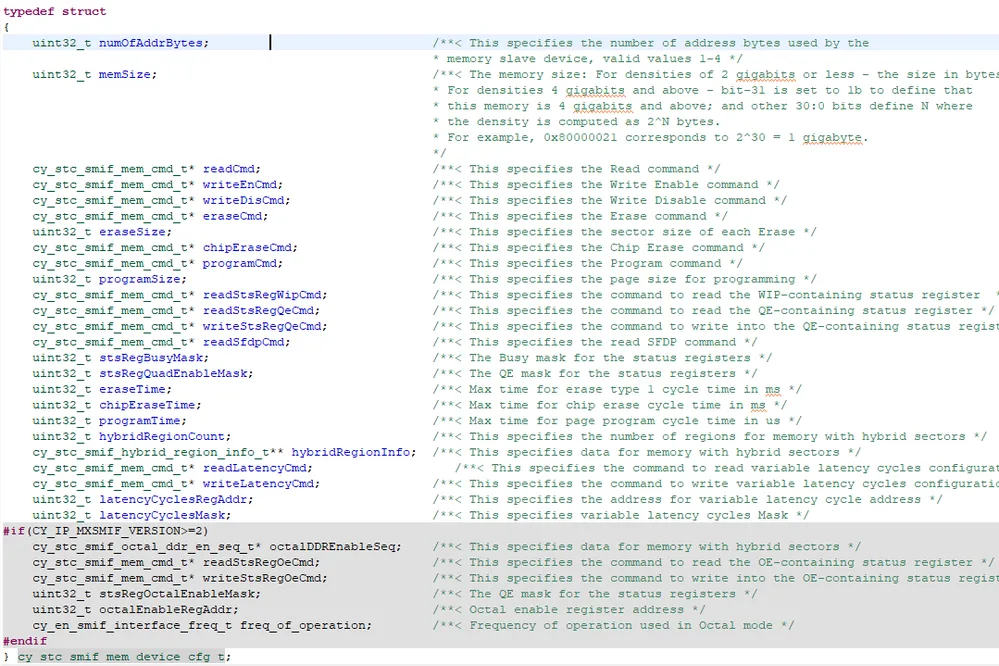Click the programSize field
The width and height of the screenshot is (999, 666).
139,279
